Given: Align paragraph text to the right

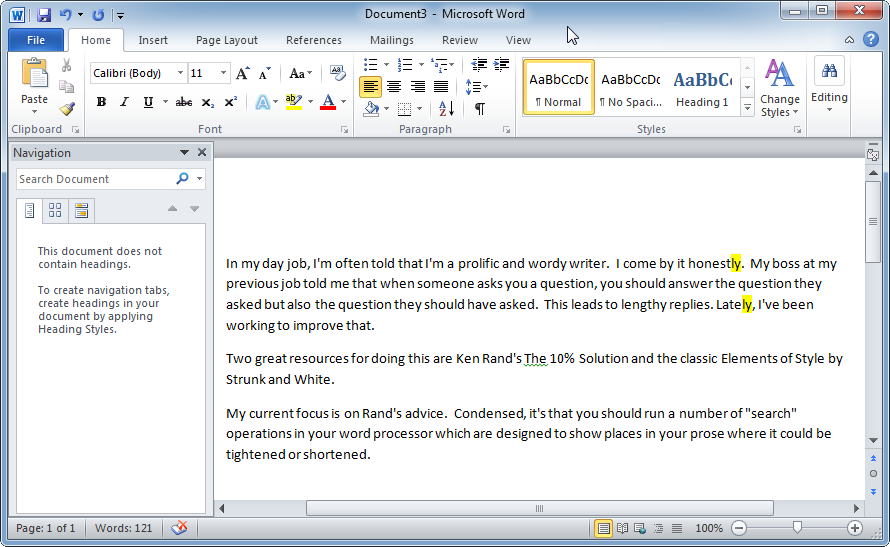Looking at the screenshot, I should pos(417,87).
